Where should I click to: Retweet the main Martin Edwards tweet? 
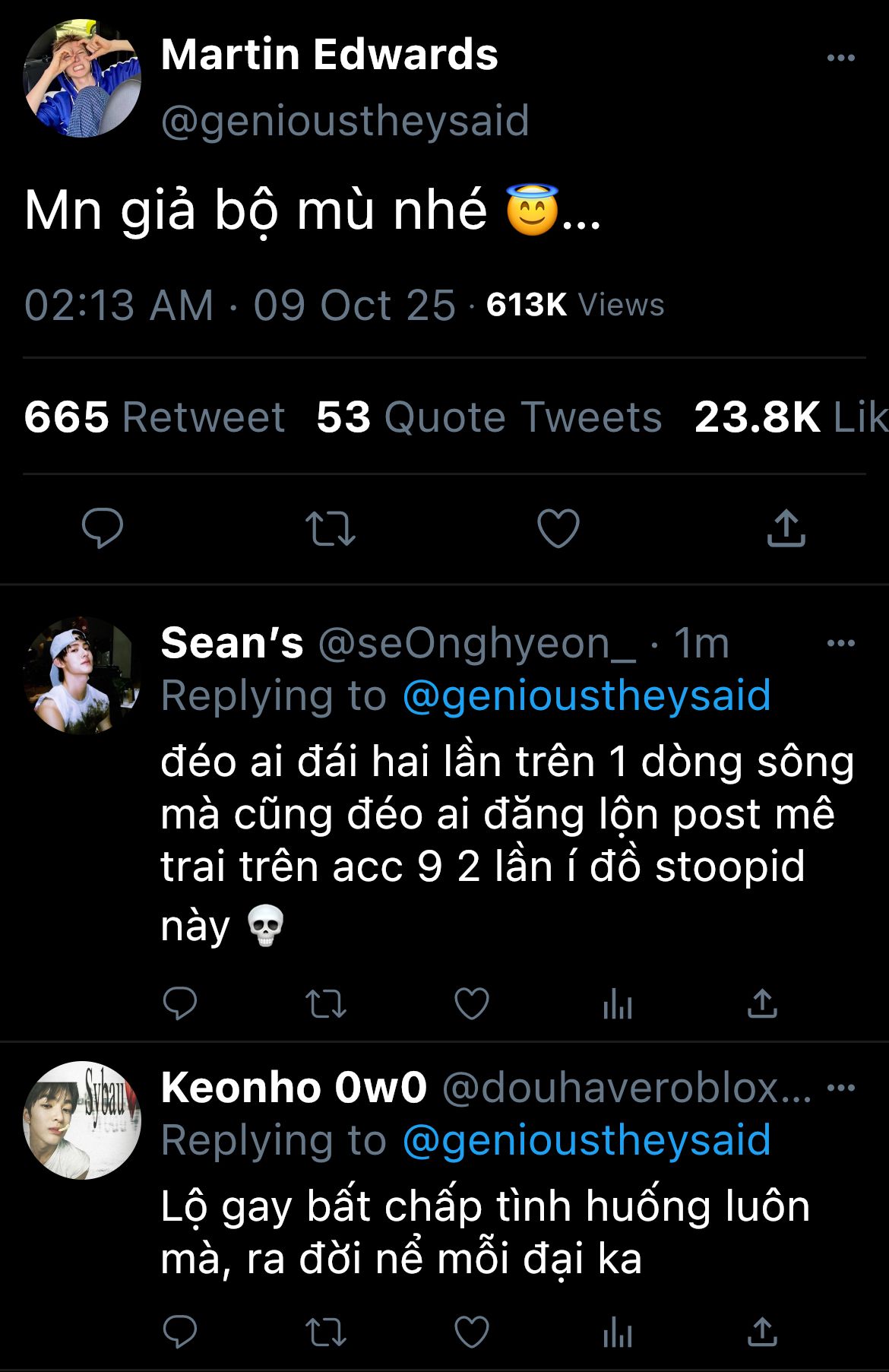coord(330,528)
